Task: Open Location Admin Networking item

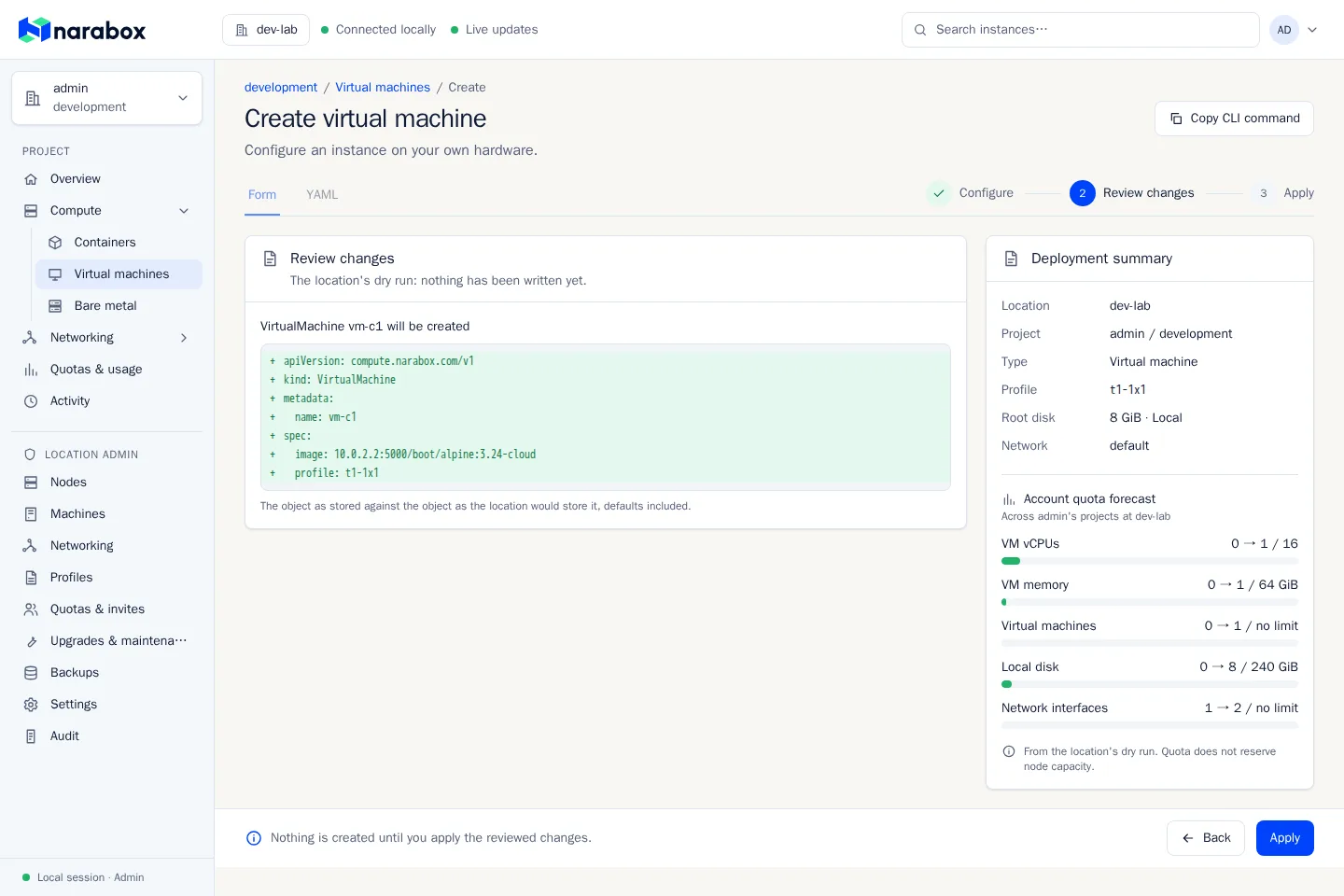Action: 107,546
